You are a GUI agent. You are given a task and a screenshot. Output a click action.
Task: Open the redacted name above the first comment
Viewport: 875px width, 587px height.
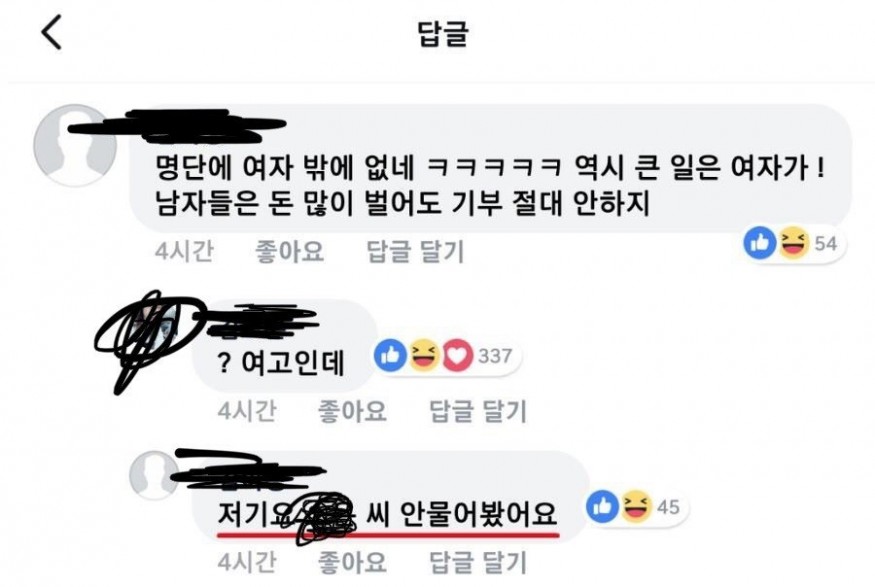point(177,126)
